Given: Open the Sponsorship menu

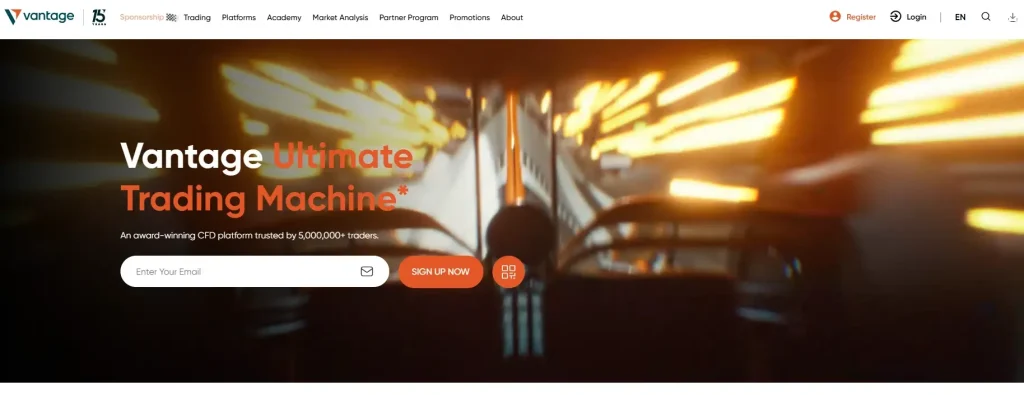Looking at the screenshot, I should pos(148,18).
